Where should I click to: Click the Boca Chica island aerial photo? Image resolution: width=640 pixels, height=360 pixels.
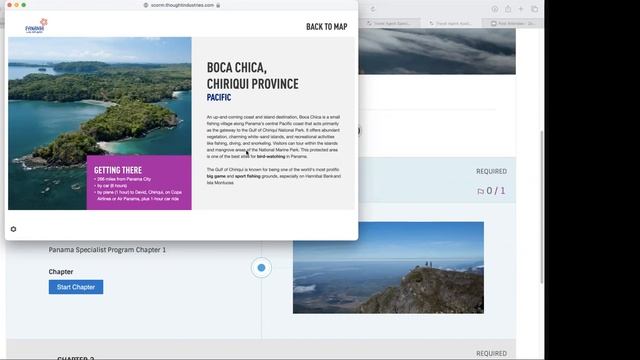(100, 123)
